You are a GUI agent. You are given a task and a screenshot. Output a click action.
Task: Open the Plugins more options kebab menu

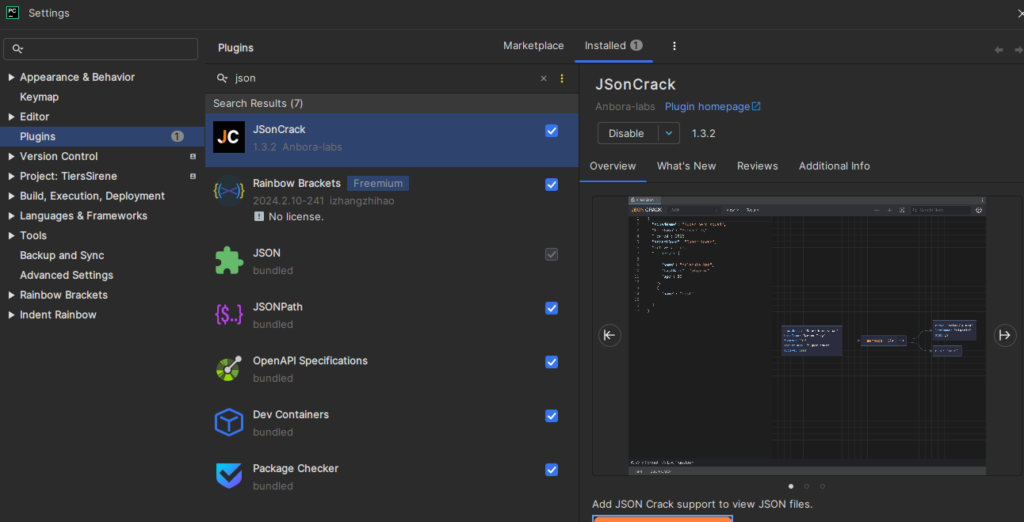click(x=675, y=46)
